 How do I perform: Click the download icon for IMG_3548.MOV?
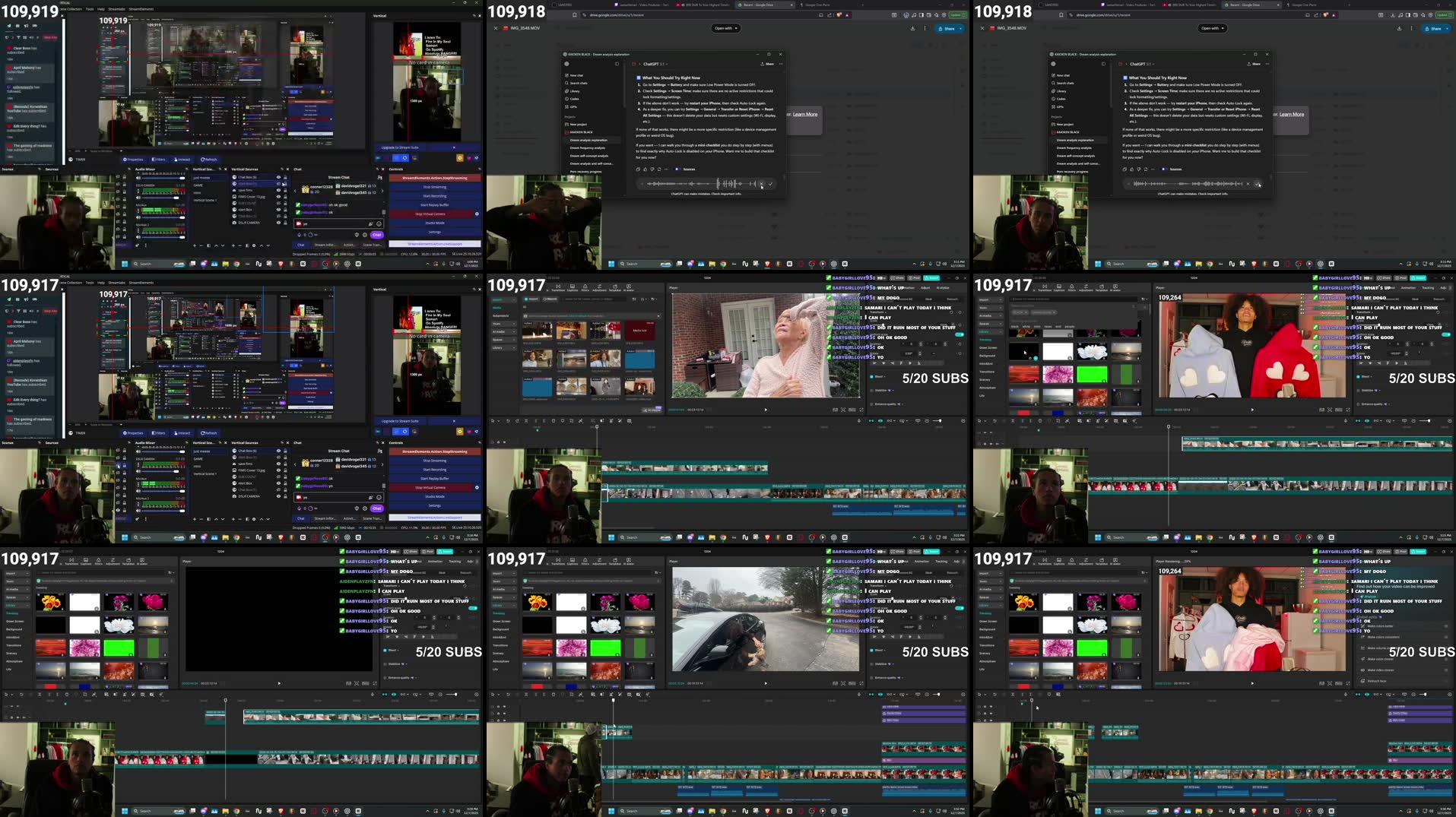[x=914, y=28]
